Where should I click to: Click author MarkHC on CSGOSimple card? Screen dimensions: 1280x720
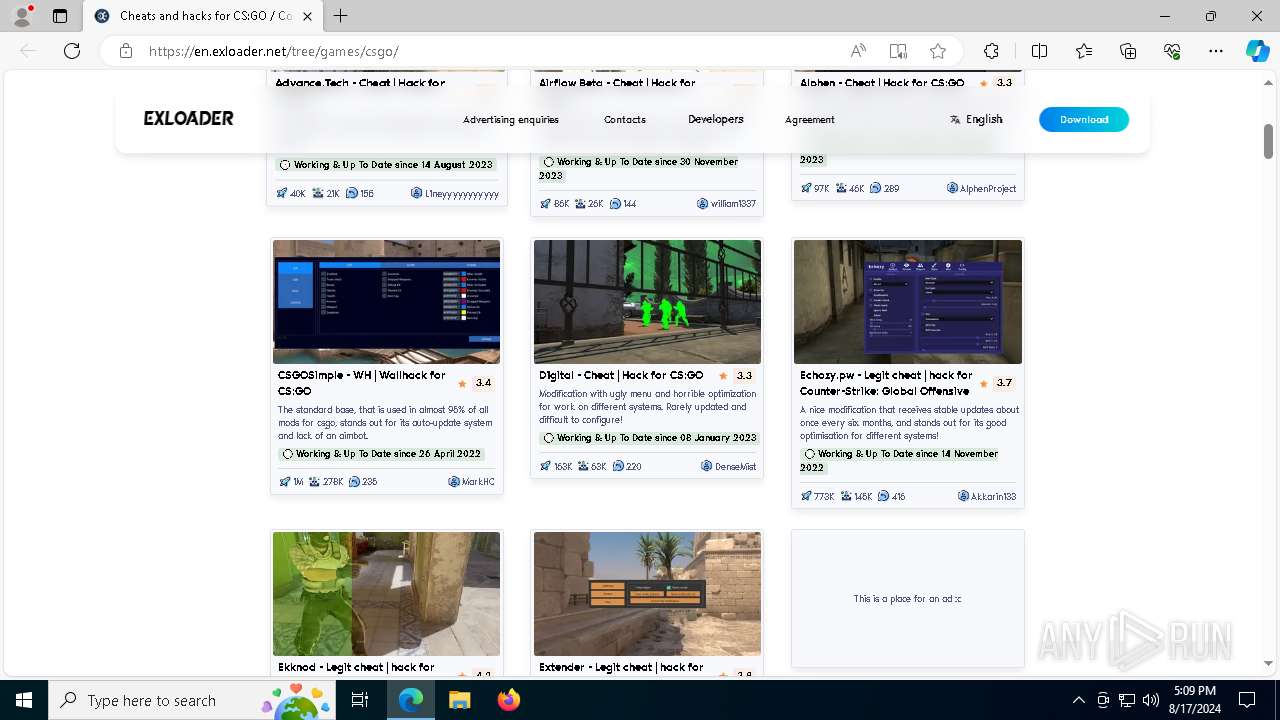pos(472,482)
